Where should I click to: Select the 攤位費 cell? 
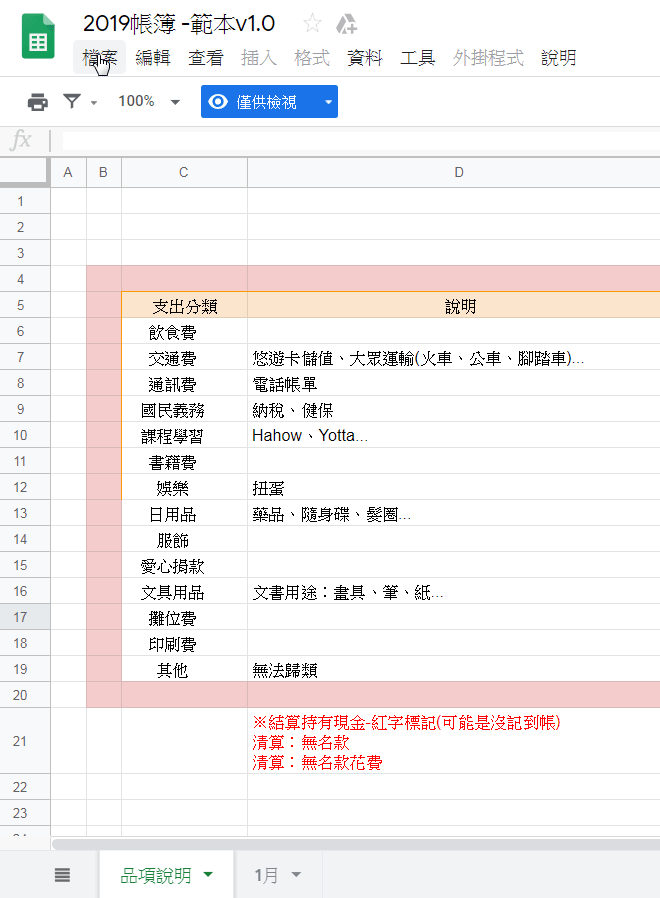184,617
